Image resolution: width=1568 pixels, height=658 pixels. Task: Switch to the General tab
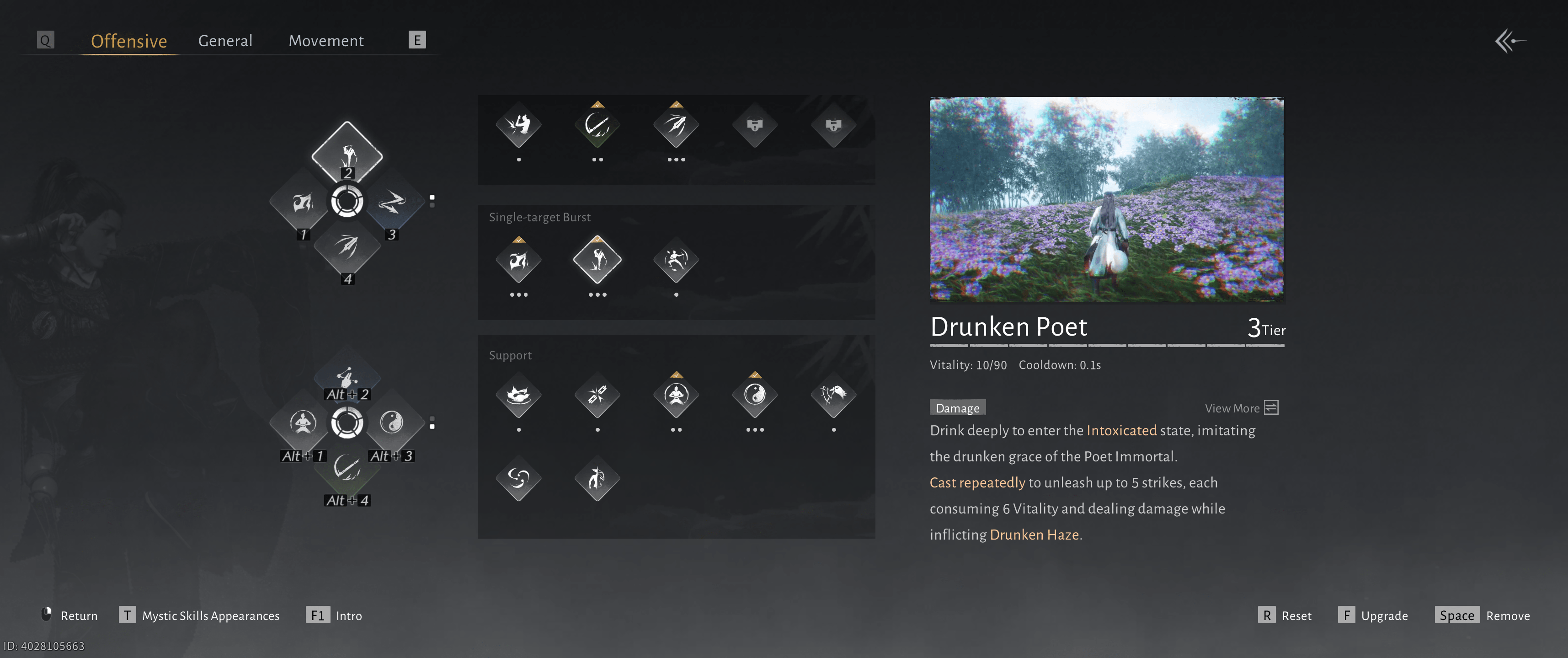tap(225, 41)
